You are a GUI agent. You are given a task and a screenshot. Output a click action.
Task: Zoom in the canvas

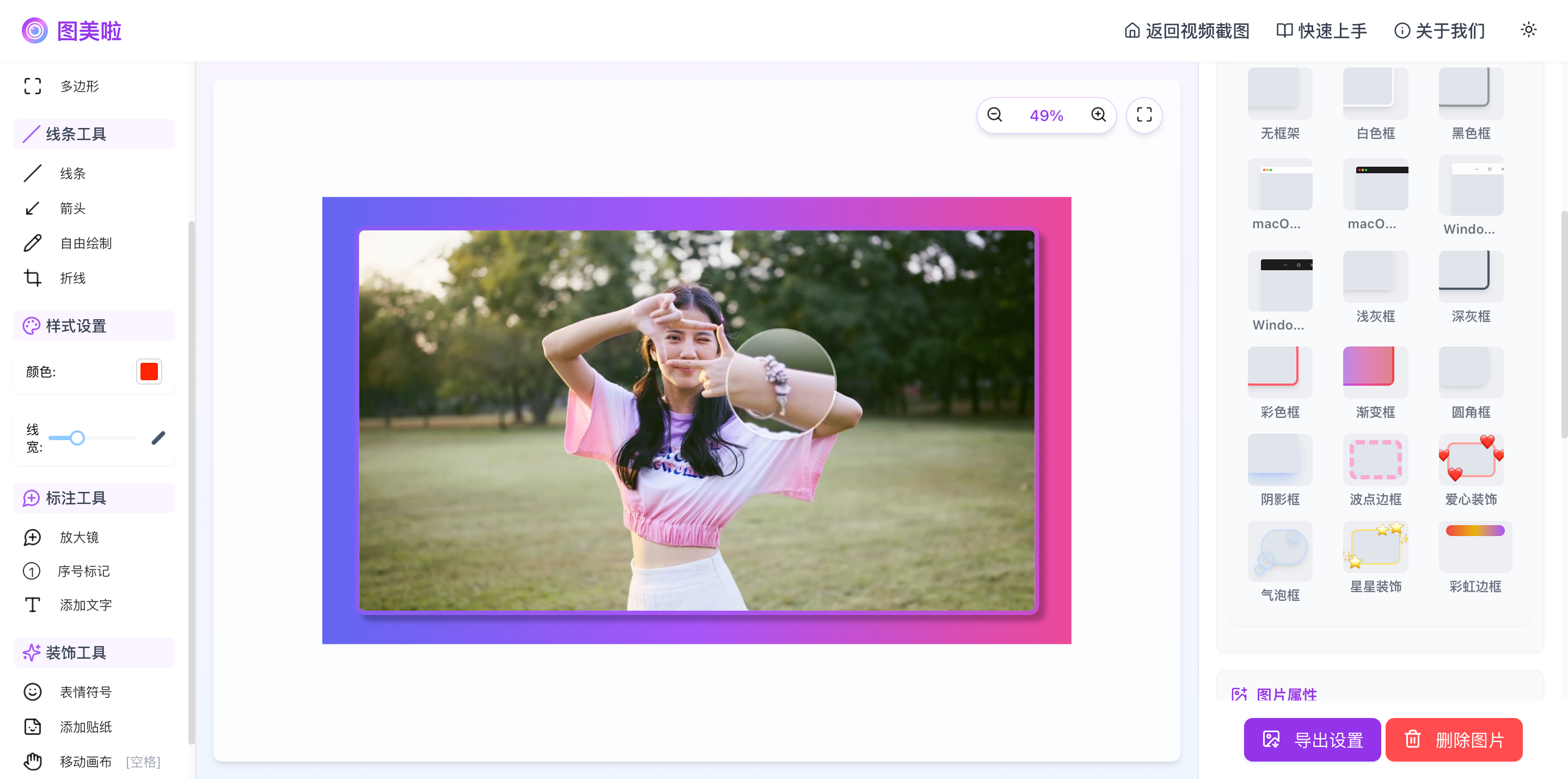[1098, 115]
